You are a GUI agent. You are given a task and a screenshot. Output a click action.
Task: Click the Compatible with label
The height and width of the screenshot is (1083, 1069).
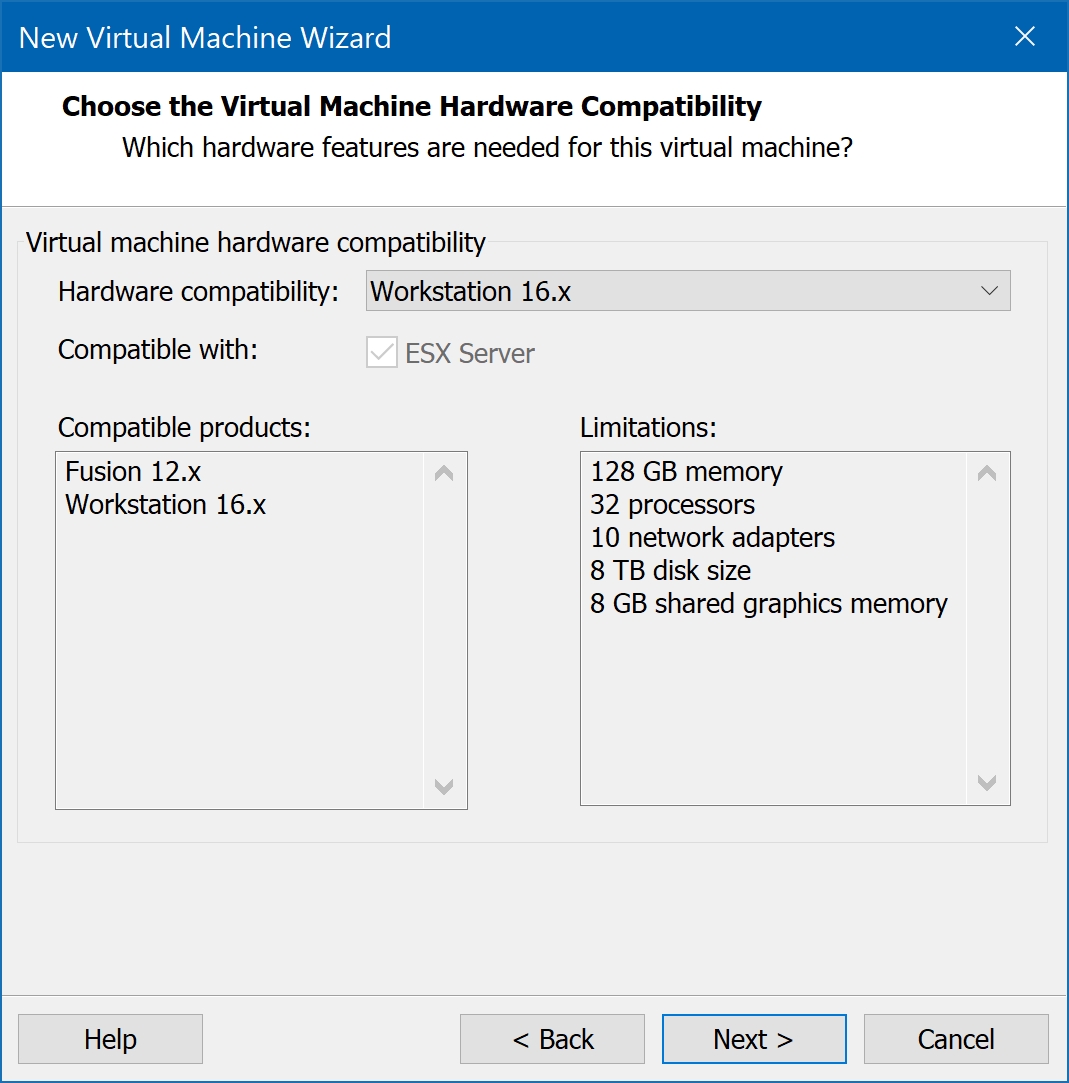click(158, 349)
